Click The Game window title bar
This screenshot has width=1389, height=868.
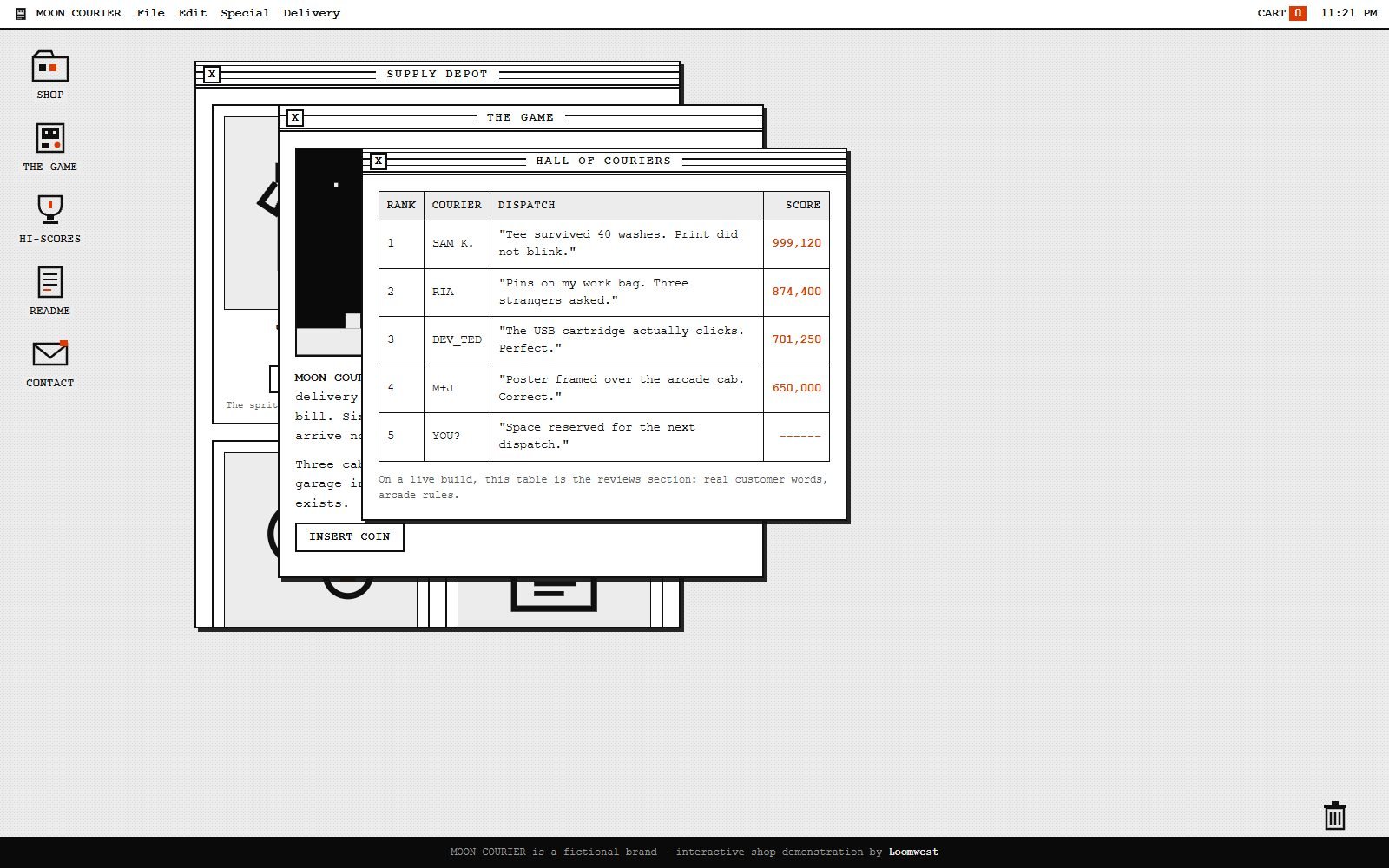521,117
